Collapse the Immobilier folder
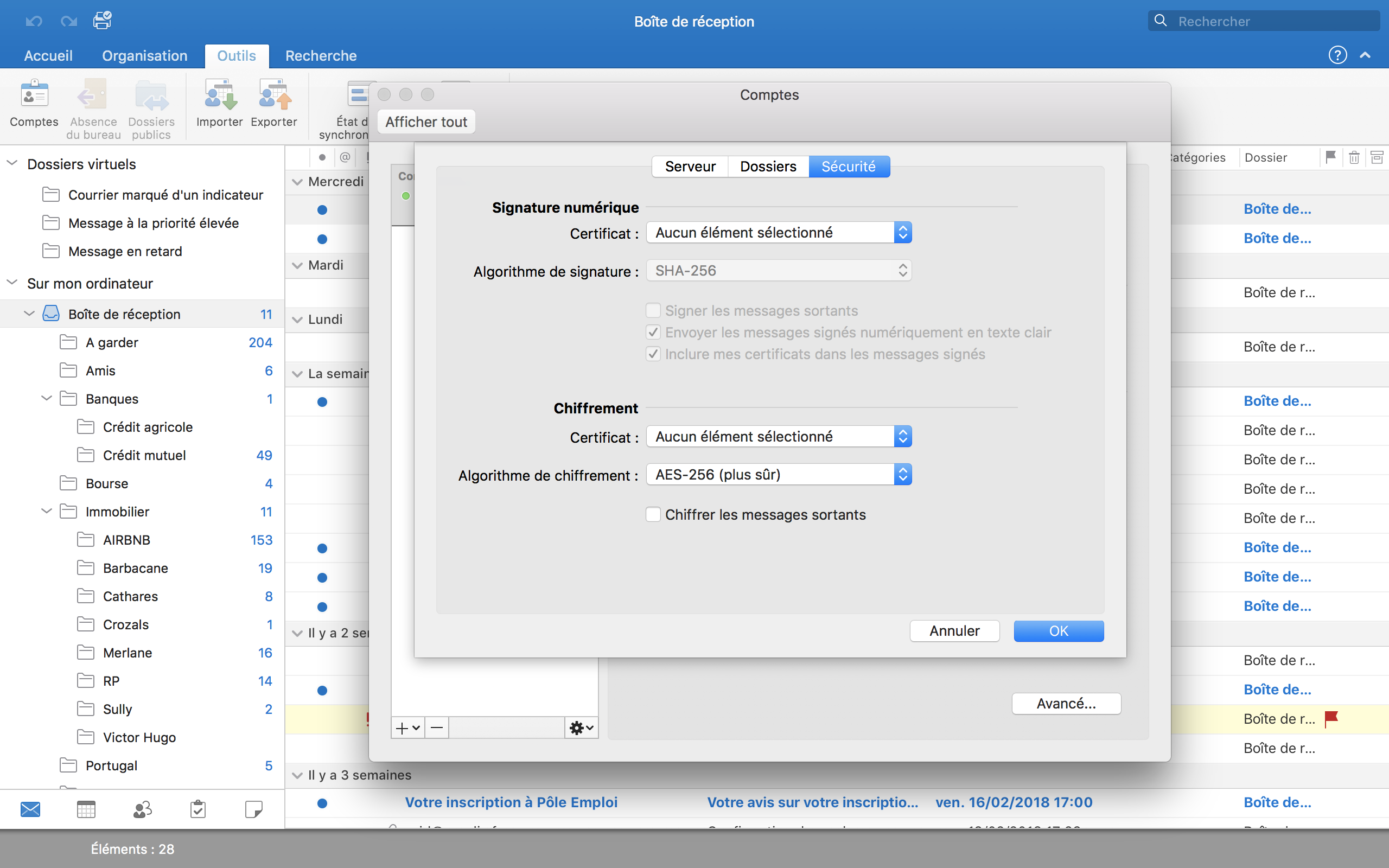The width and height of the screenshot is (1389, 868). (47, 512)
